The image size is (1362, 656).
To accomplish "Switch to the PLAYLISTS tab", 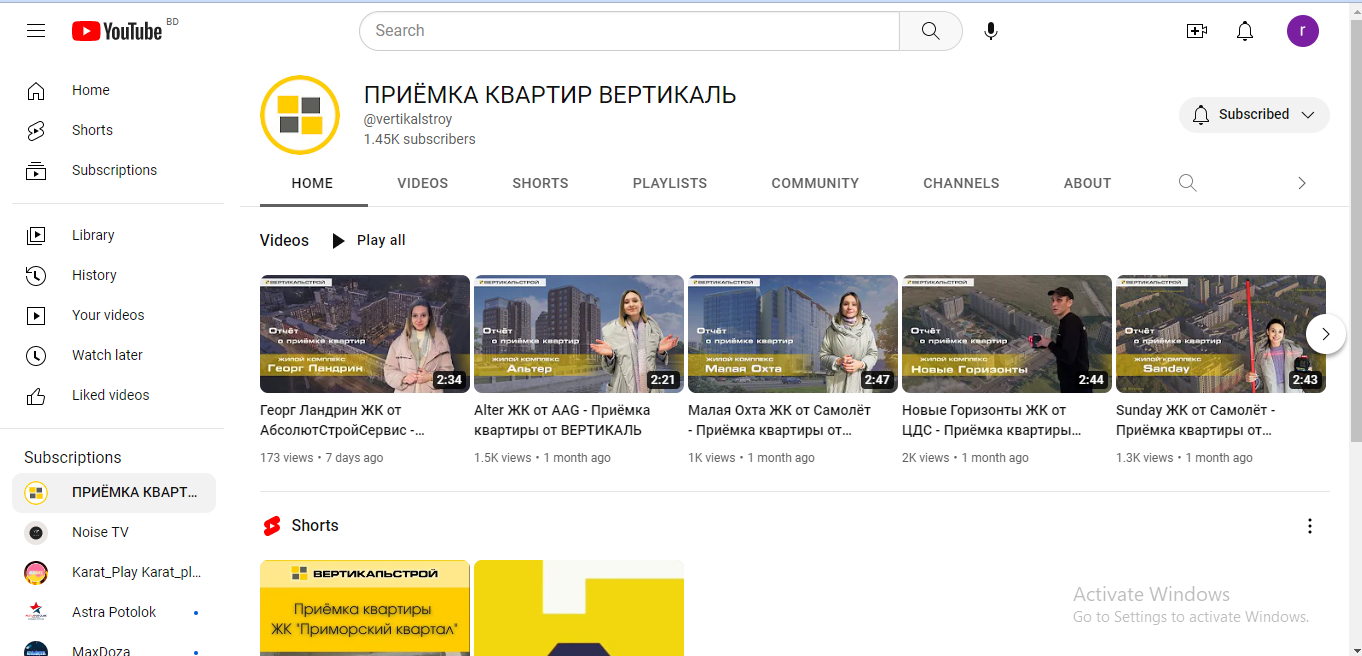I will click(x=670, y=183).
